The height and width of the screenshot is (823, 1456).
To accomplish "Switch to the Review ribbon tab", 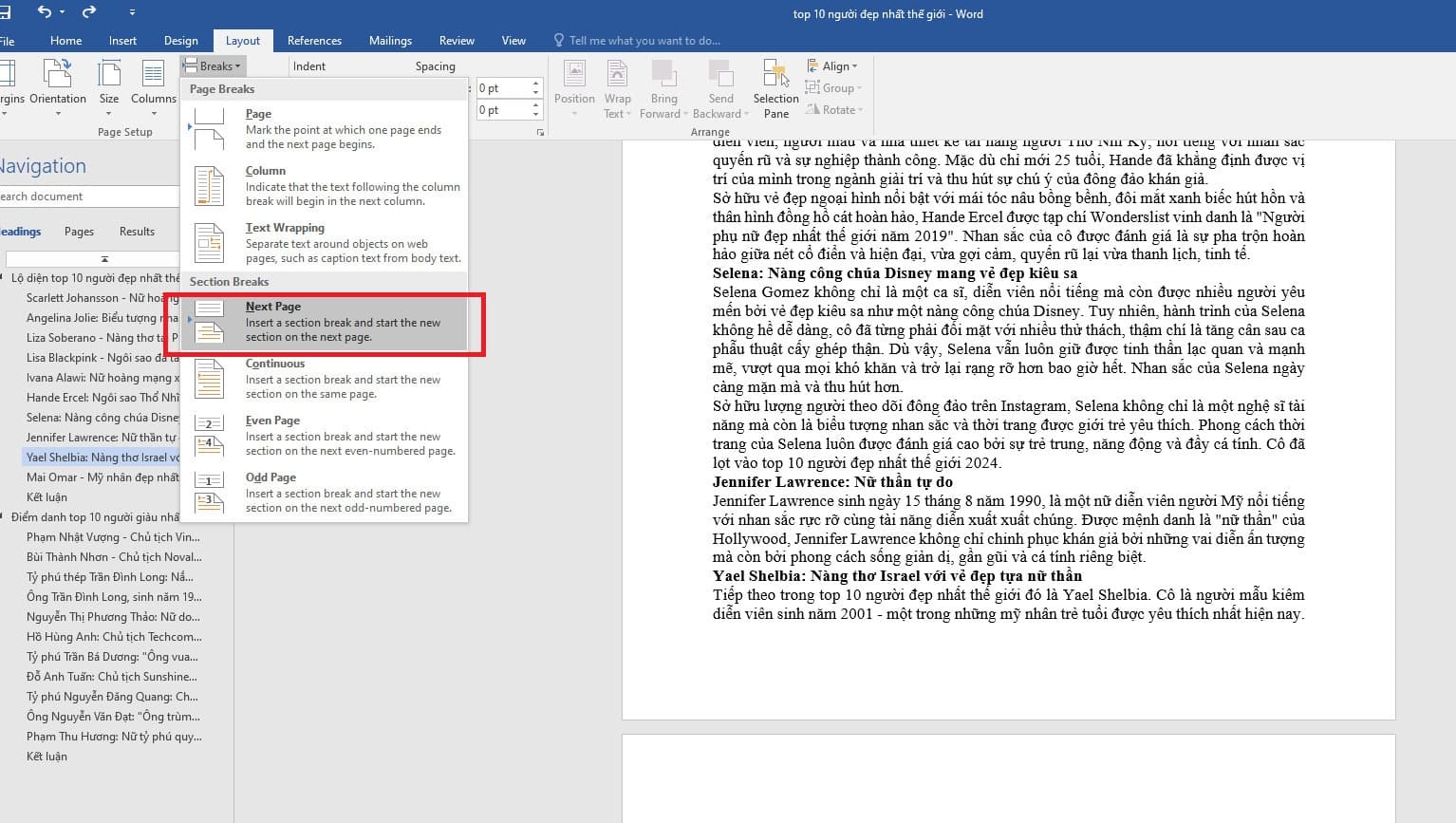I will pos(457,41).
